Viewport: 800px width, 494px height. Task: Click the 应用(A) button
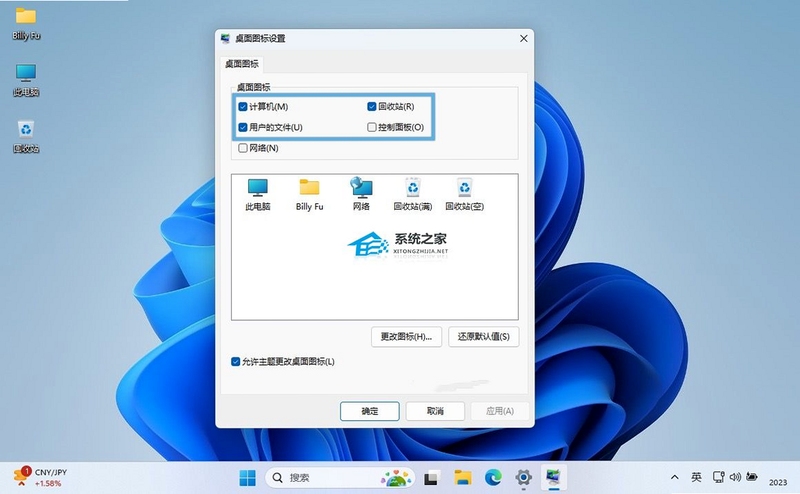(500, 411)
